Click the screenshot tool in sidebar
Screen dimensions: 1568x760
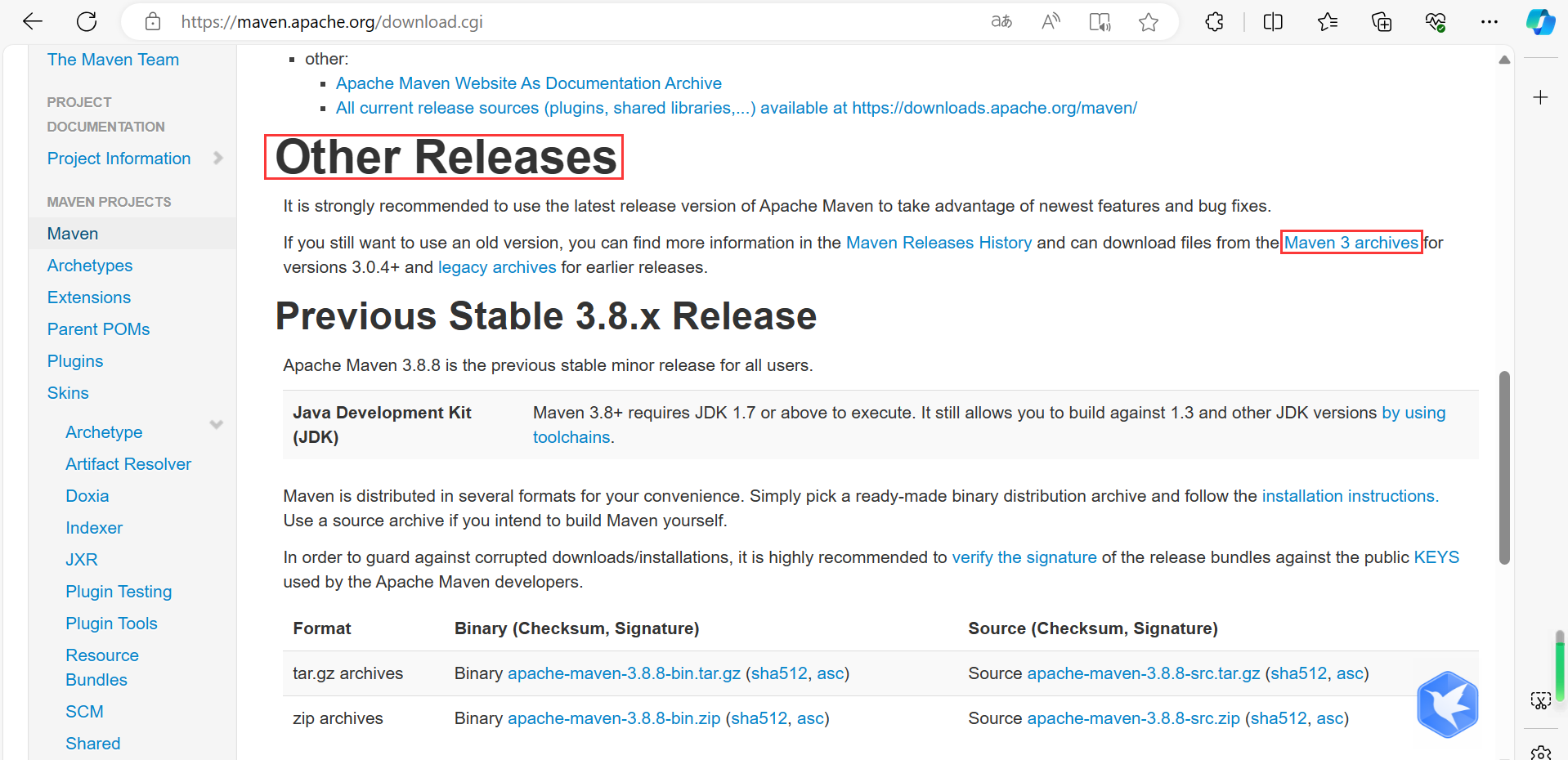[x=1541, y=700]
